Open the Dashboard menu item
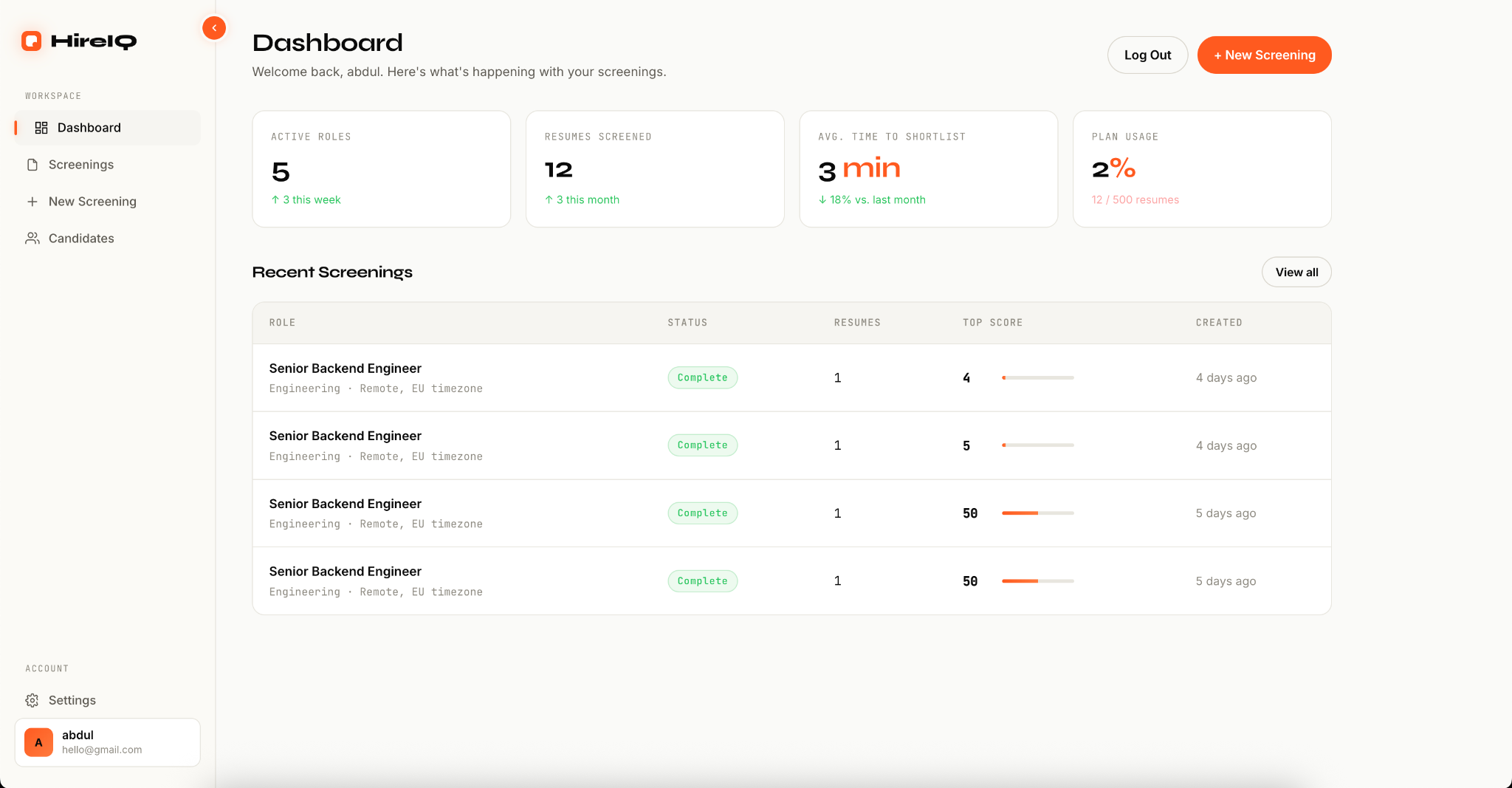1512x788 pixels. (x=108, y=128)
